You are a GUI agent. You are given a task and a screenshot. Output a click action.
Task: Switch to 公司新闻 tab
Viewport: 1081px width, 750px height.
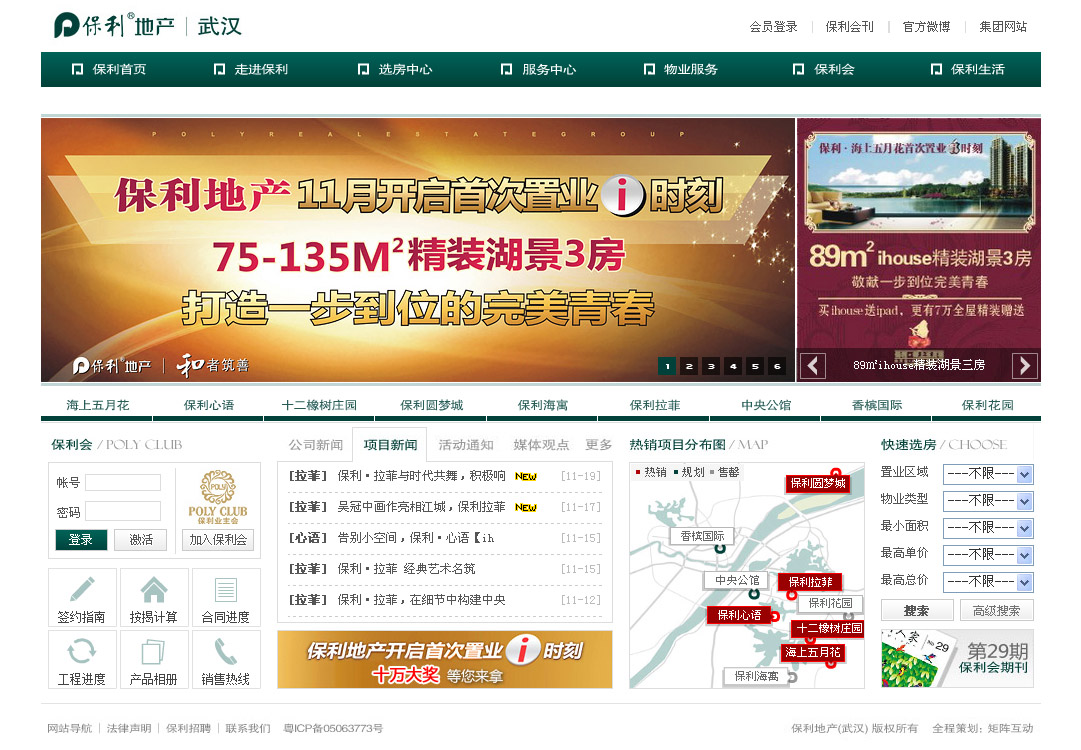(316, 445)
